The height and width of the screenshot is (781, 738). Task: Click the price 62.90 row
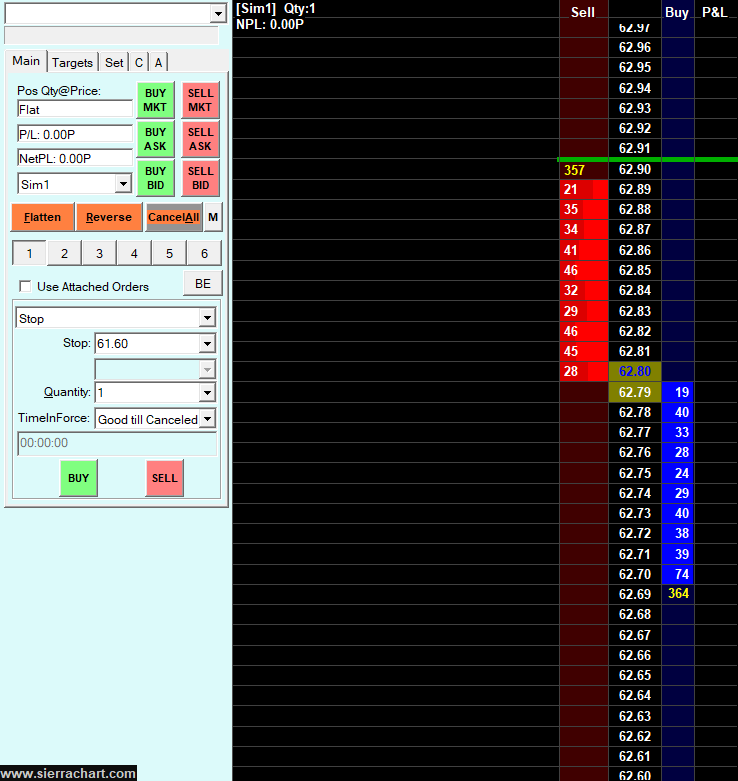(635, 170)
